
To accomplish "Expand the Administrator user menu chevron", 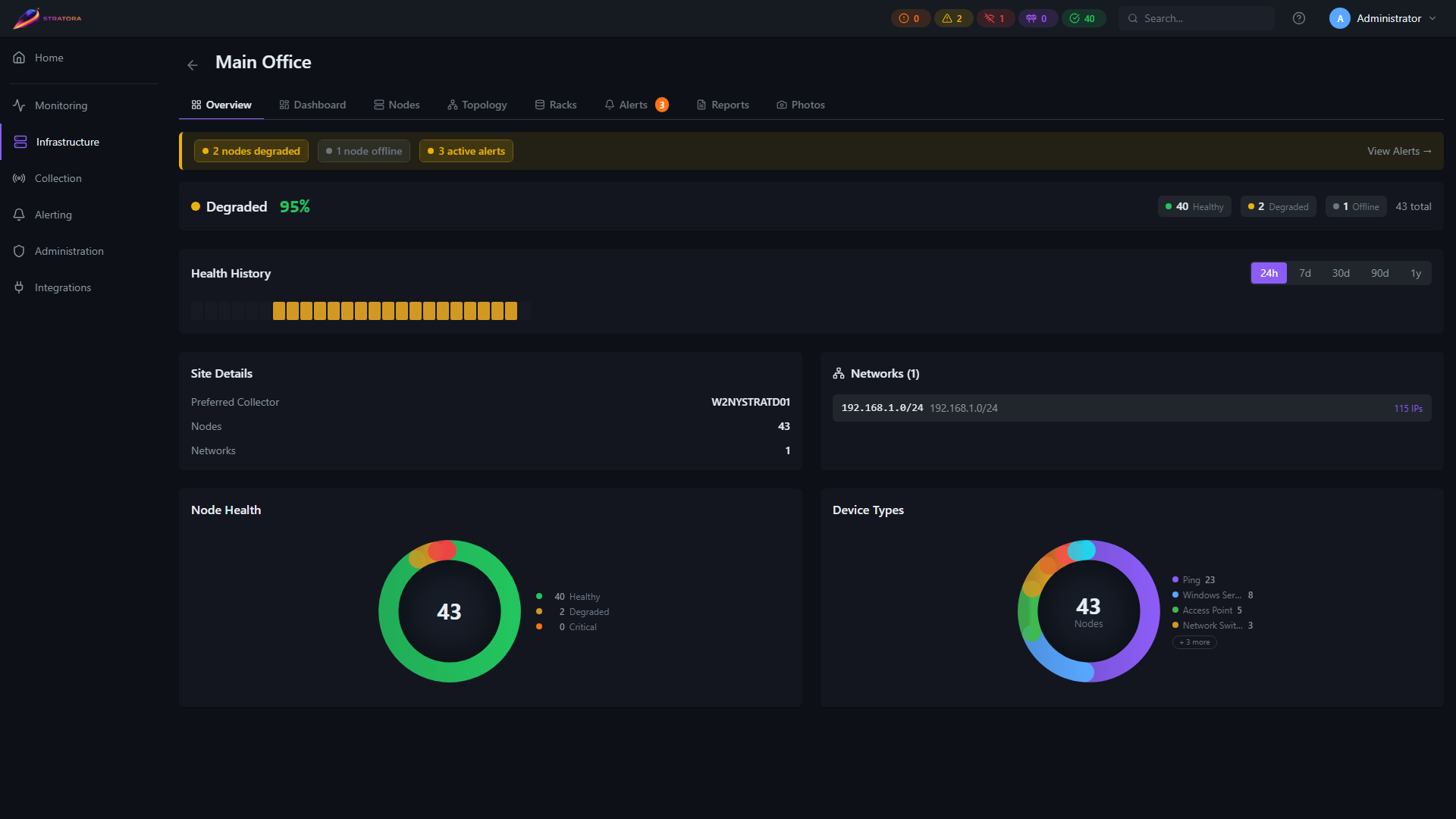I will coord(1432,18).
